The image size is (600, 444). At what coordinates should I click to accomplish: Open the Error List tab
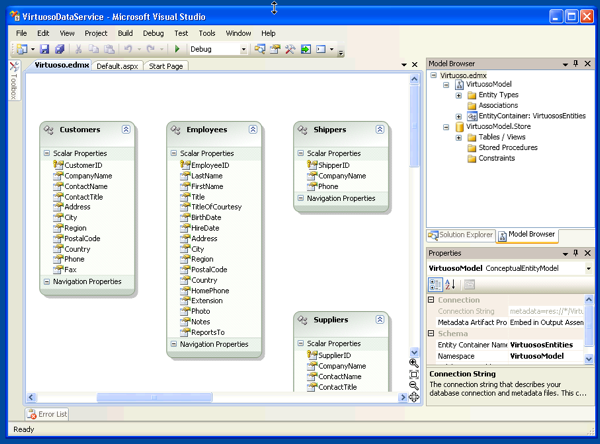coord(47,414)
